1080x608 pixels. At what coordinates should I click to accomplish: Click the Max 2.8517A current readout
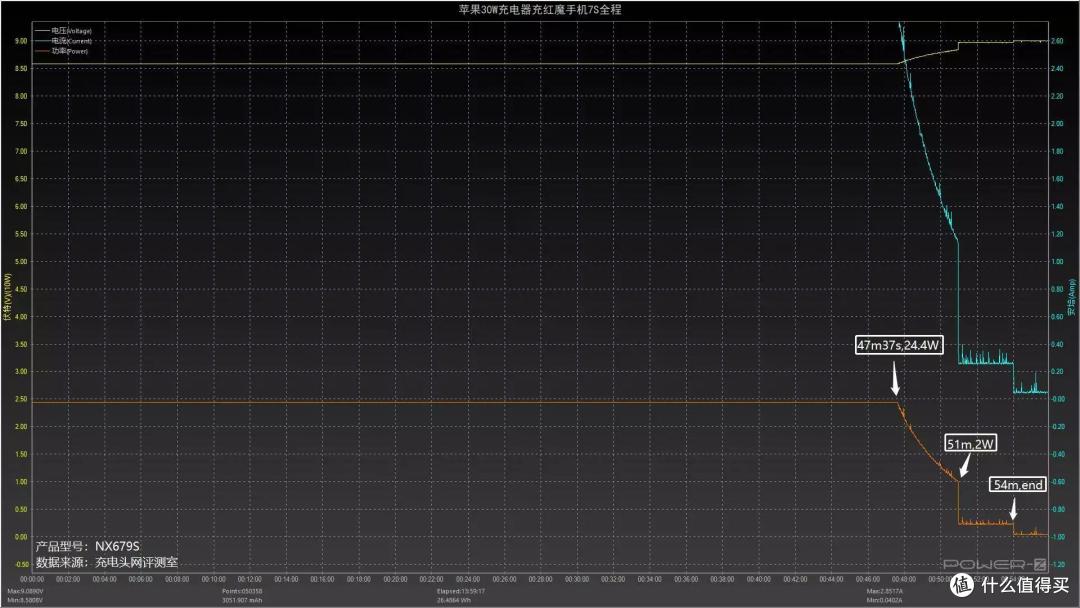click(x=885, y=591)
